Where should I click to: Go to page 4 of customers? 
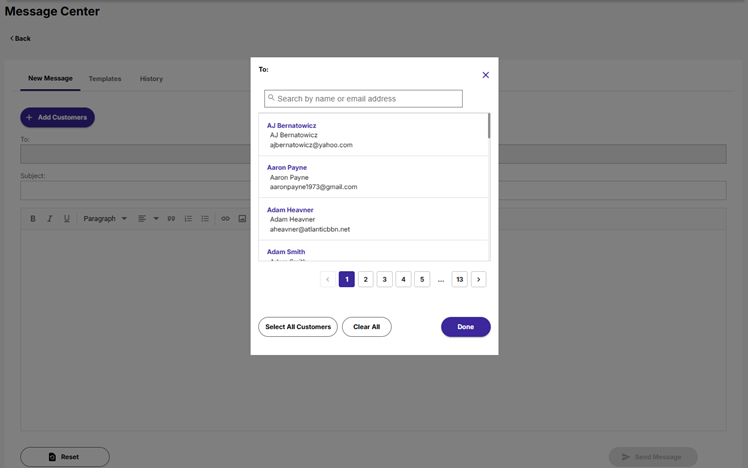point(403,280)
